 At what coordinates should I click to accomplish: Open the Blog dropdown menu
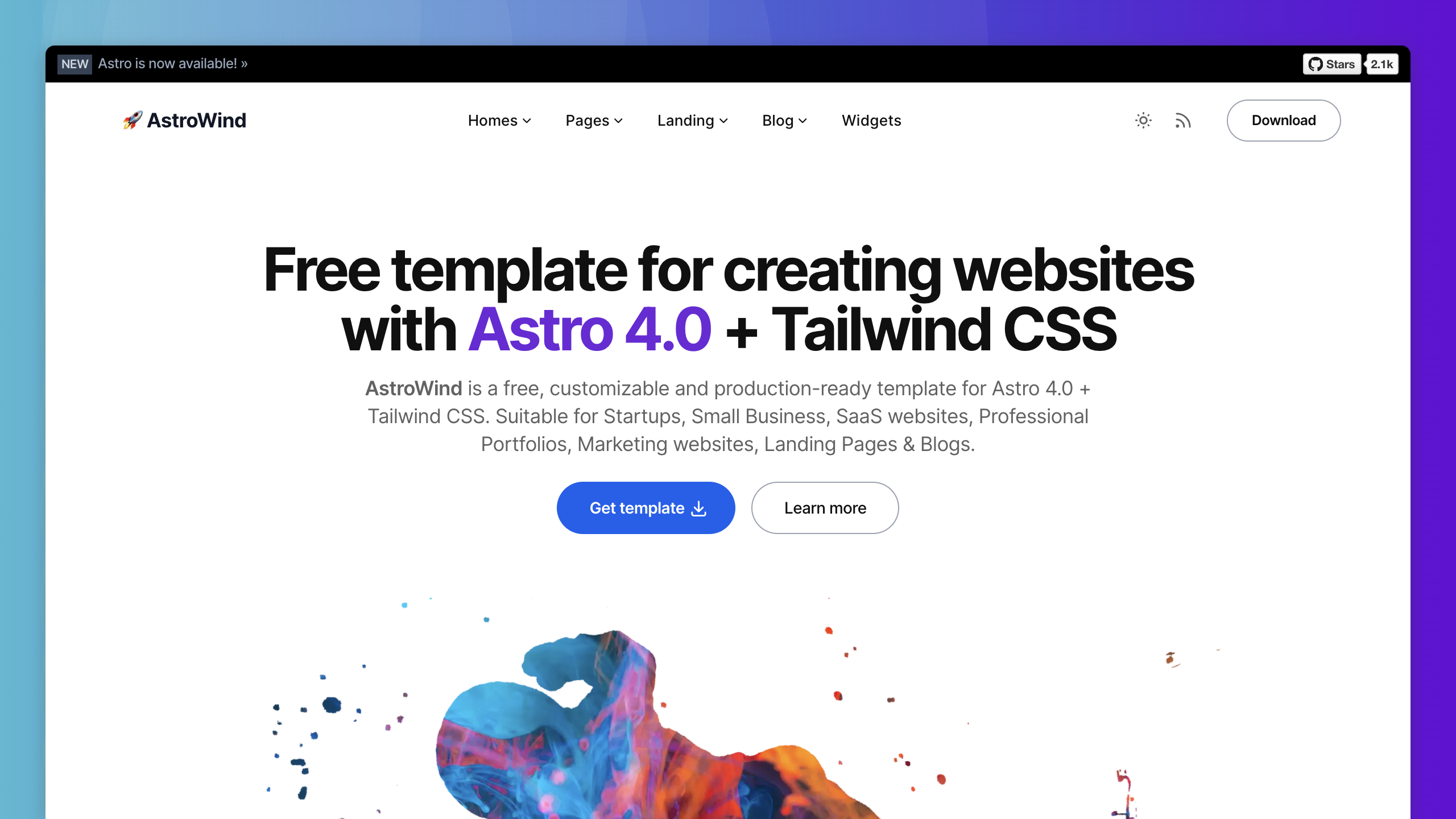(x=784, y=120)
